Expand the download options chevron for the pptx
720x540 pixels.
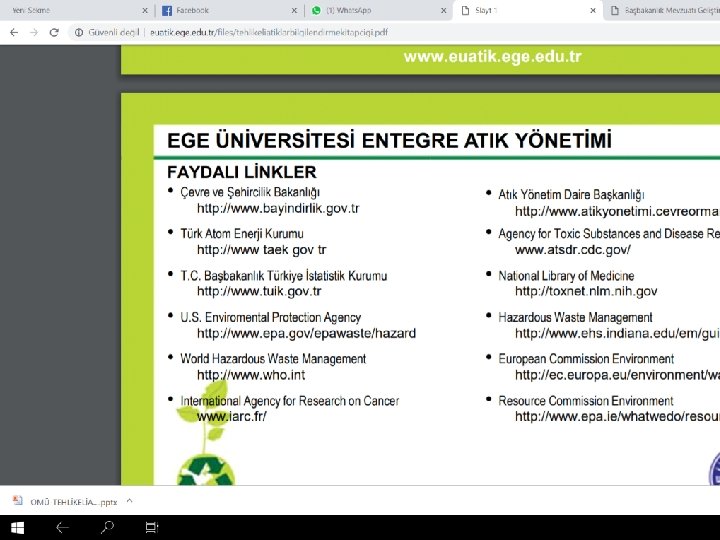tap(129, 501)
